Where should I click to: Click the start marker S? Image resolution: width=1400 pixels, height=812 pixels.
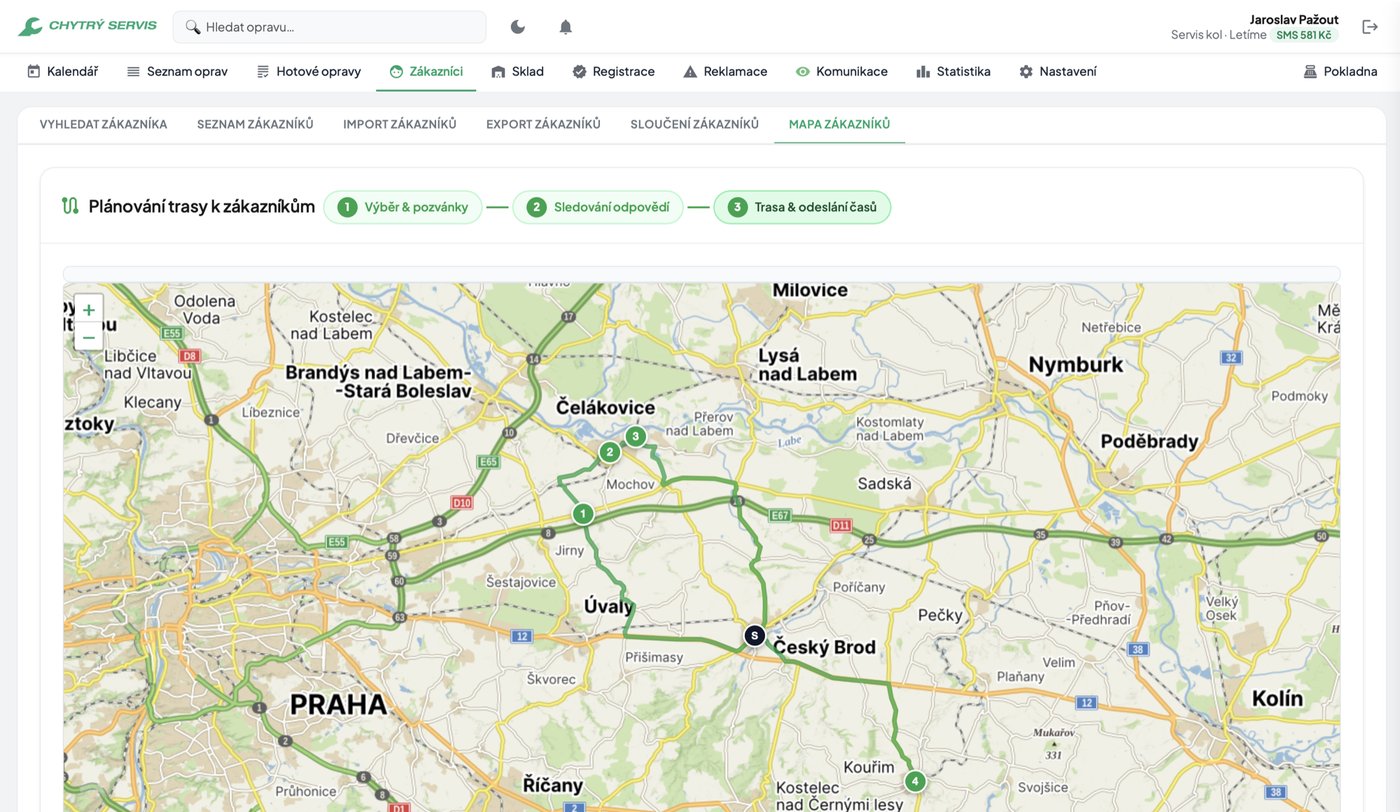point(754,635)
